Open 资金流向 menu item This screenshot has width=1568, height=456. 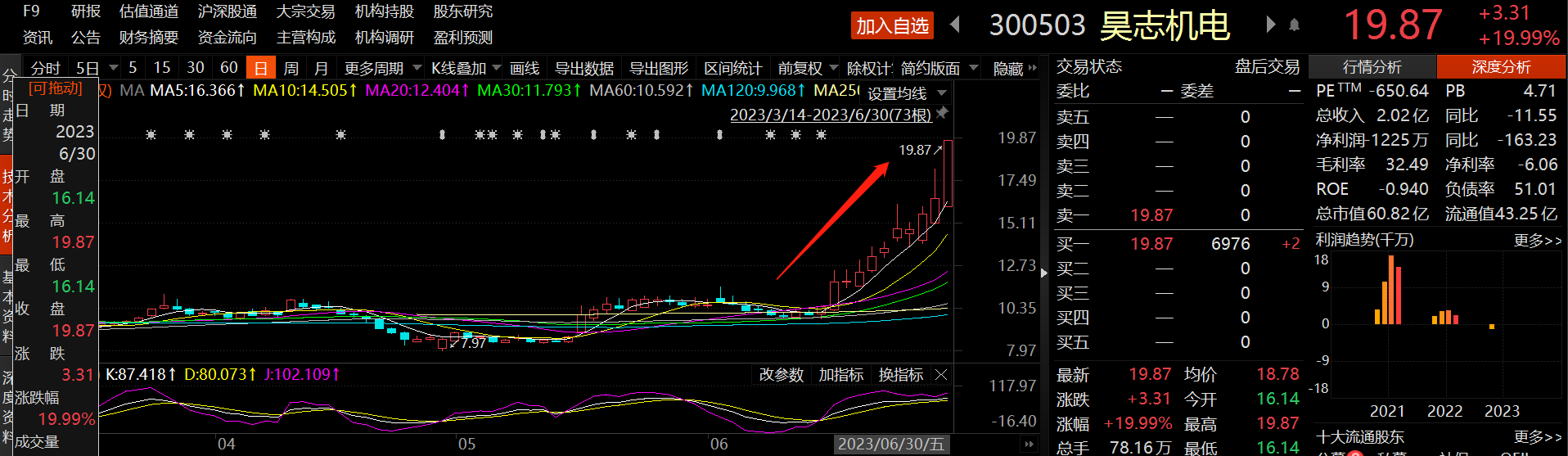pyautogui.click(x=228, y=38)
